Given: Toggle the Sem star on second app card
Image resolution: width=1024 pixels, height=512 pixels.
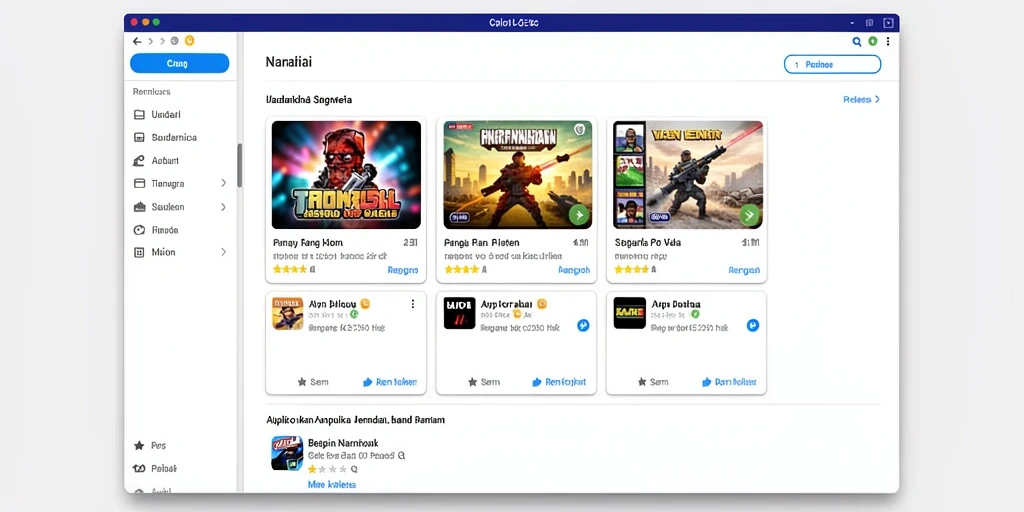Looking at the screenshot, I should 472,382.
